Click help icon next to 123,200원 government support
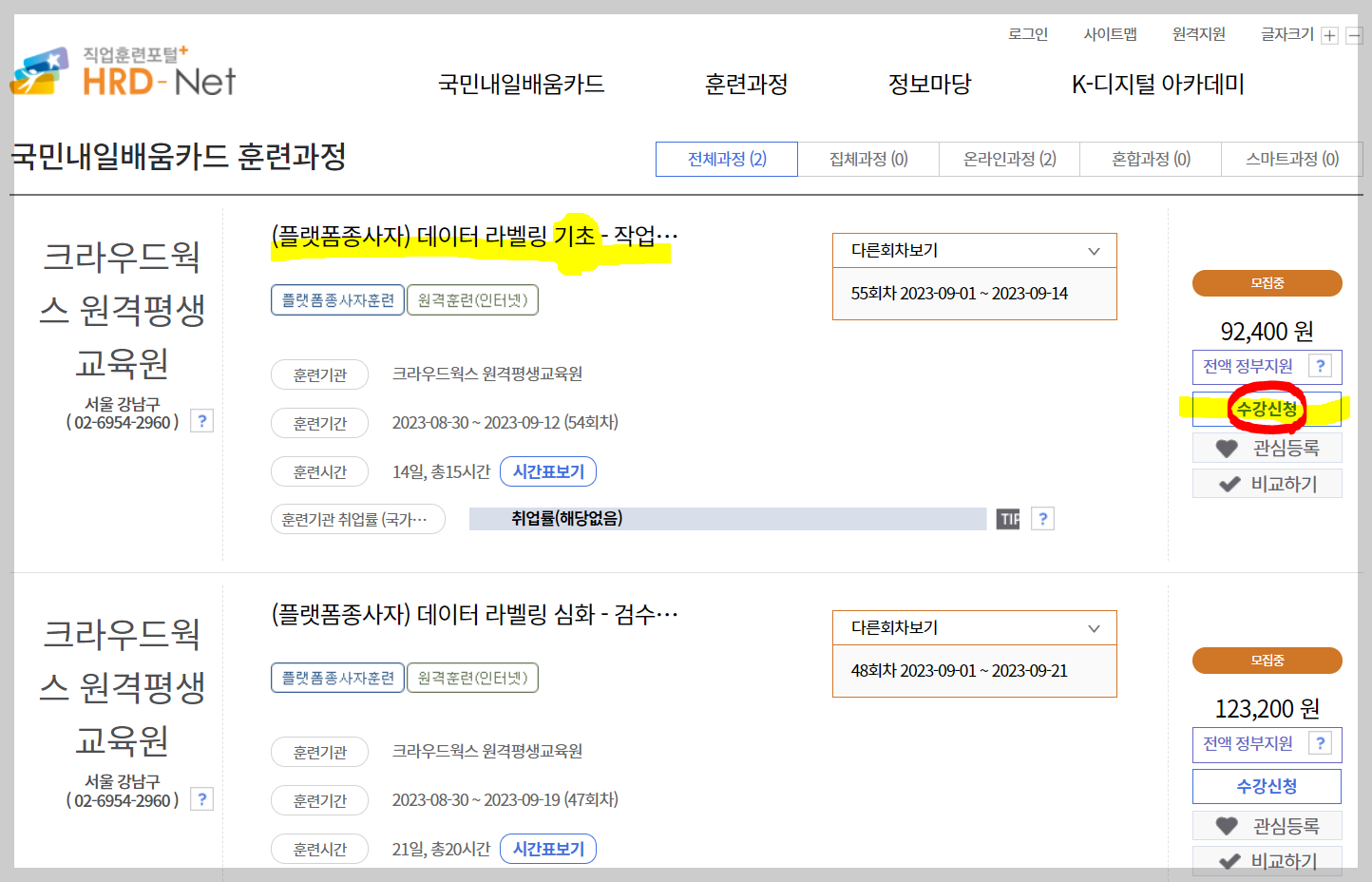The height and width of the screenshot is (882, 1372). (1320, 743)
